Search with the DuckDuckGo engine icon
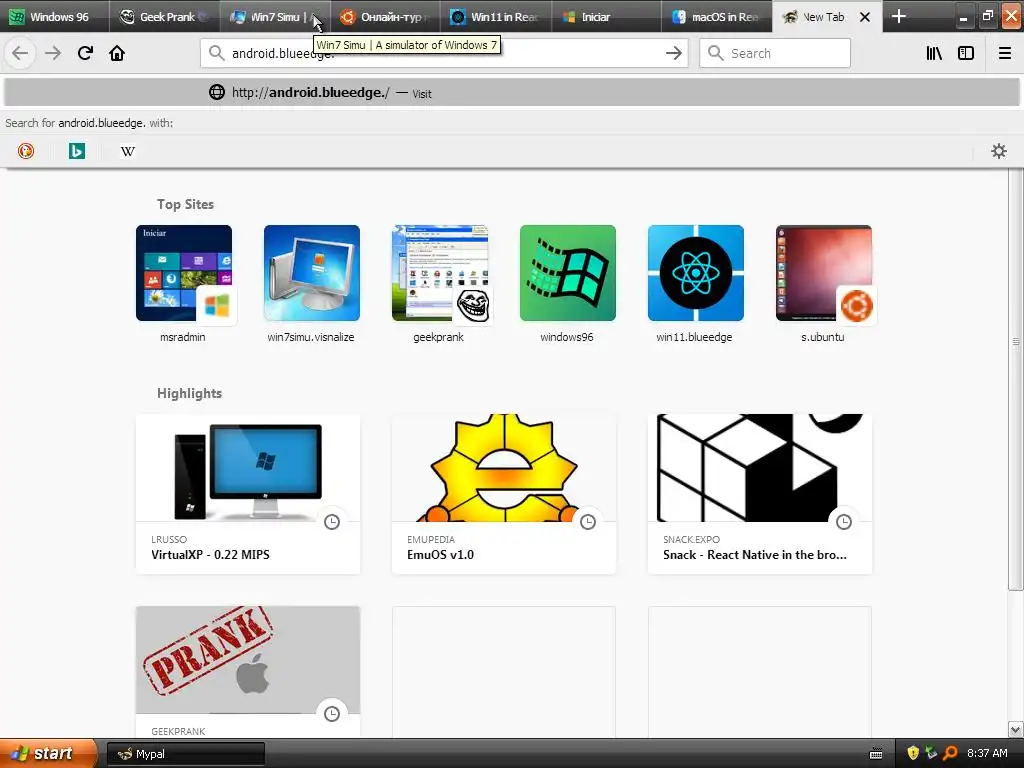Image resolution: width=1024 pixels, height=768 pixels. [x=26, y=151]
